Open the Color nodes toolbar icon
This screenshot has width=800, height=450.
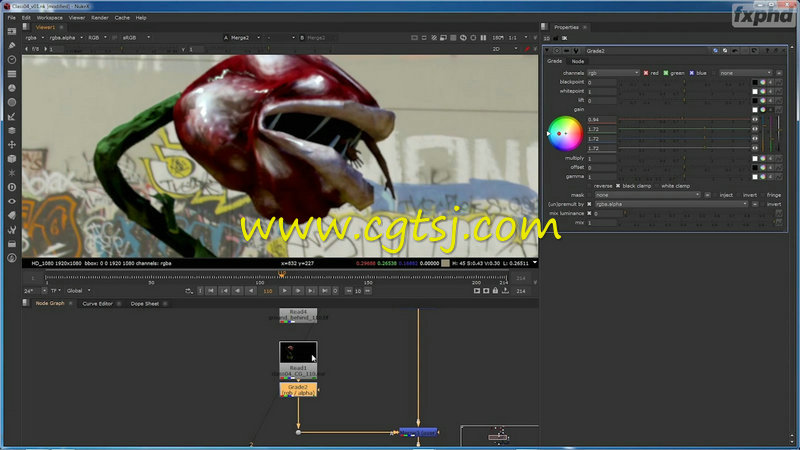pyautogui.click(x=12, y=88)
